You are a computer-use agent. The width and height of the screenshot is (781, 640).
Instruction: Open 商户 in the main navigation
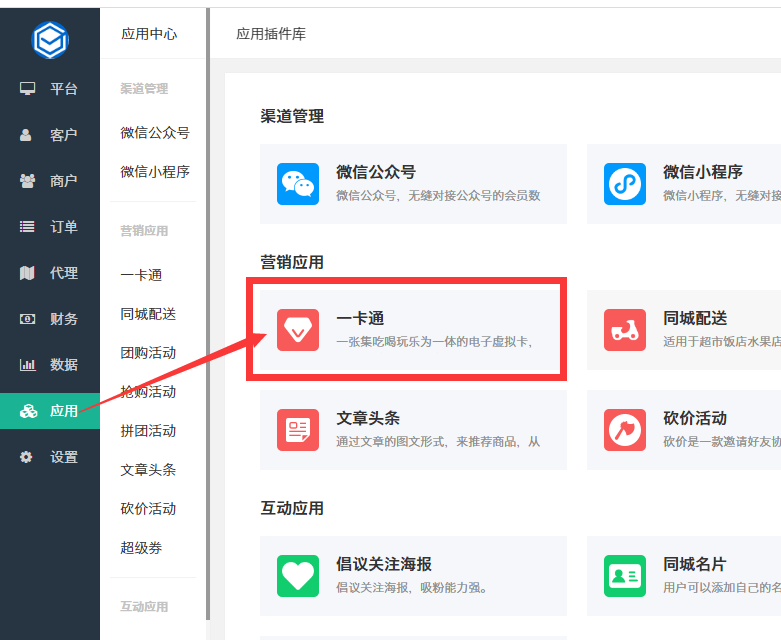50,181
